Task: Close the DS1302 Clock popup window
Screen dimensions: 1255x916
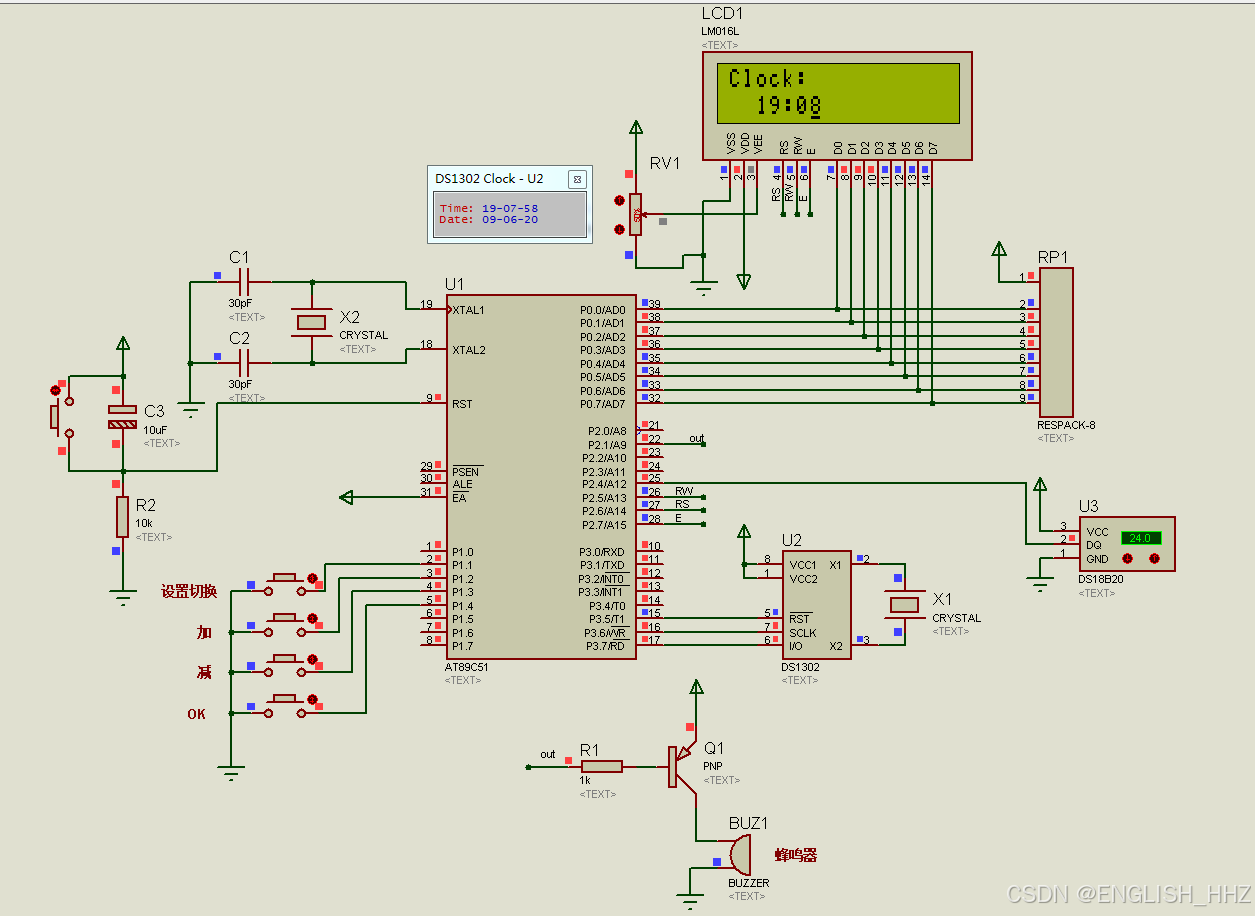Action: click(x=577, y=179)
